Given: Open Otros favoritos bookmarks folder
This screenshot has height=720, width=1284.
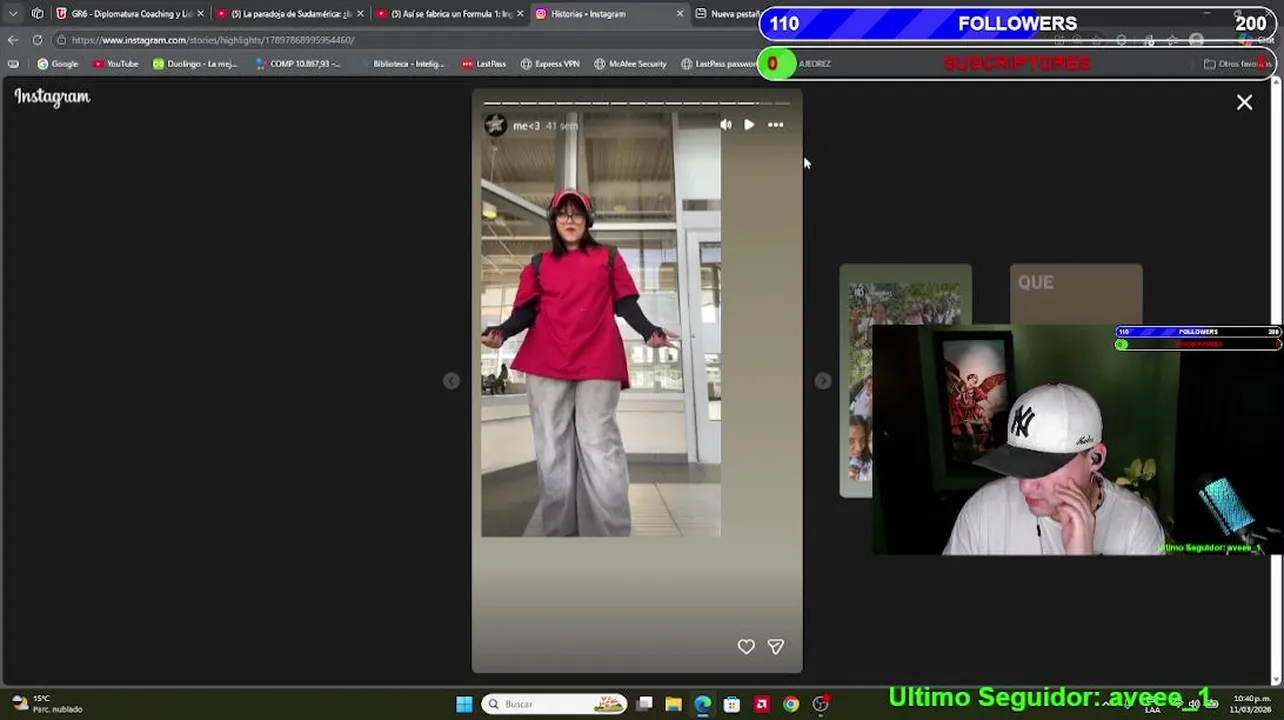Looking at the screenshot, I should point(1237,64).
